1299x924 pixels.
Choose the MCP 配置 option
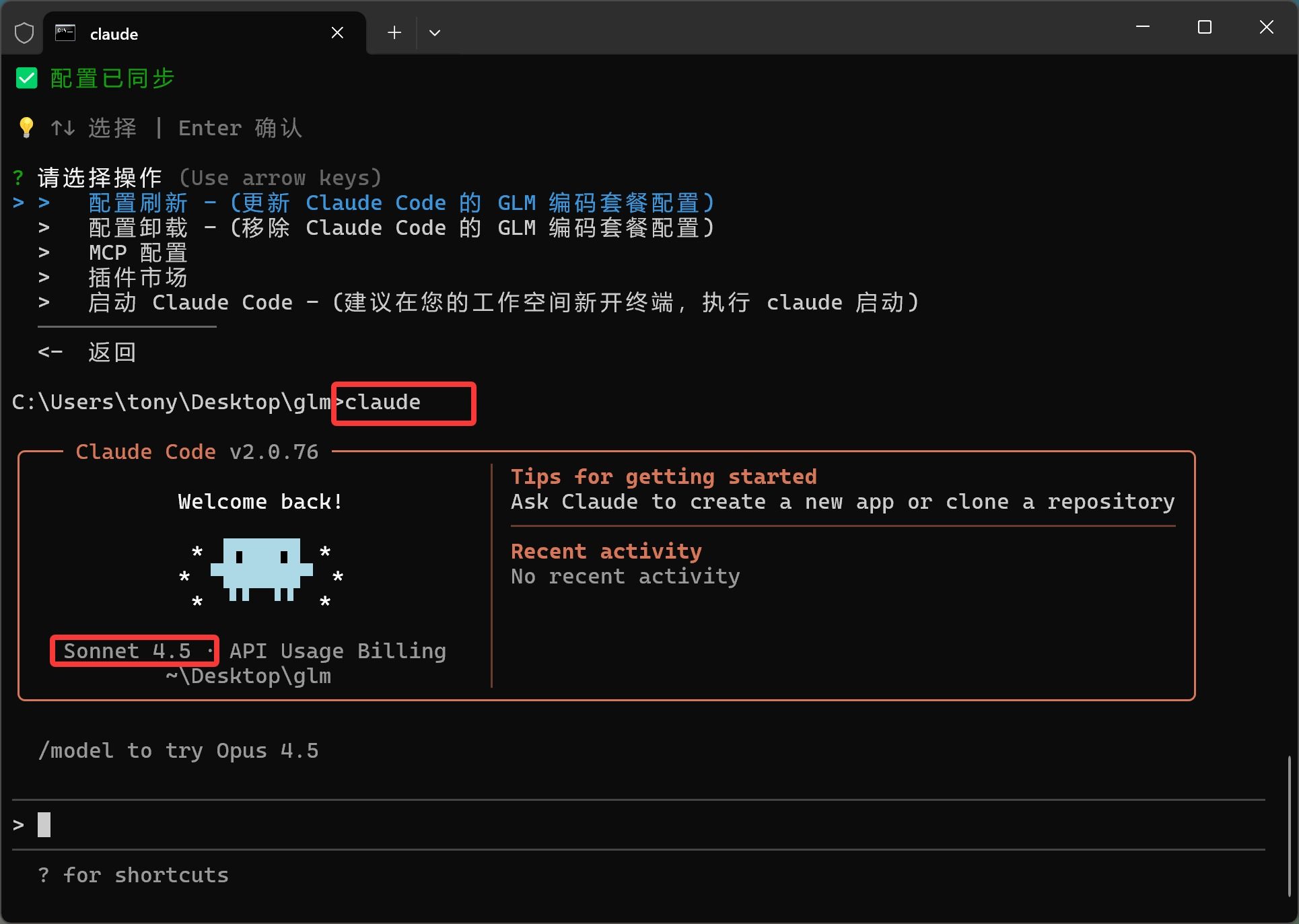tap(138, 253)
